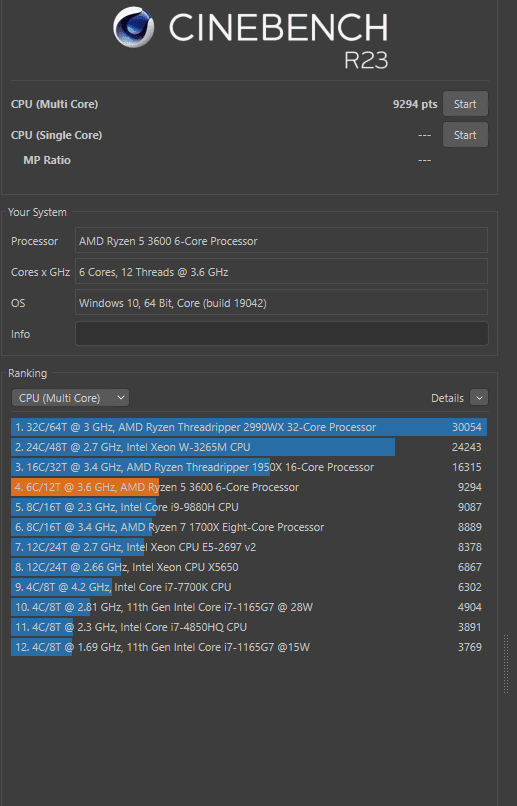Select the Threadripper 2990WX ranking row
This screenshot has height=806, width=517.
point(249,427)
